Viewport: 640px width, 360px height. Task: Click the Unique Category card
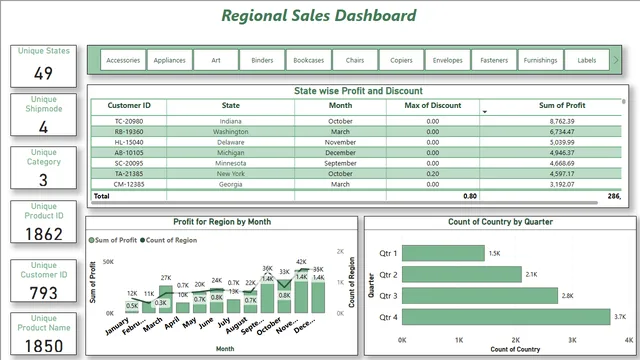(44, 168)
